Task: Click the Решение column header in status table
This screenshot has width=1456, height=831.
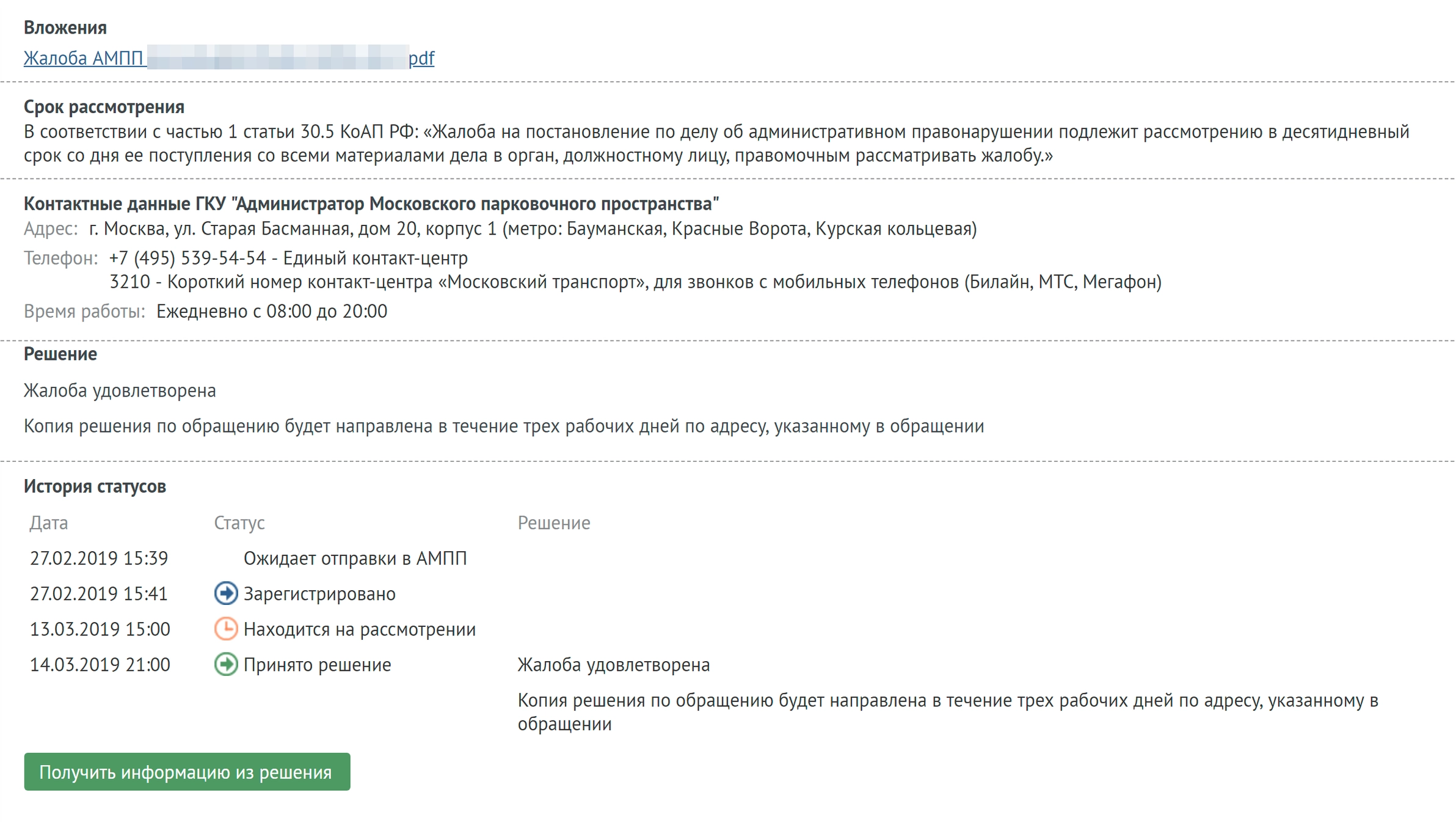Action: 554,523
